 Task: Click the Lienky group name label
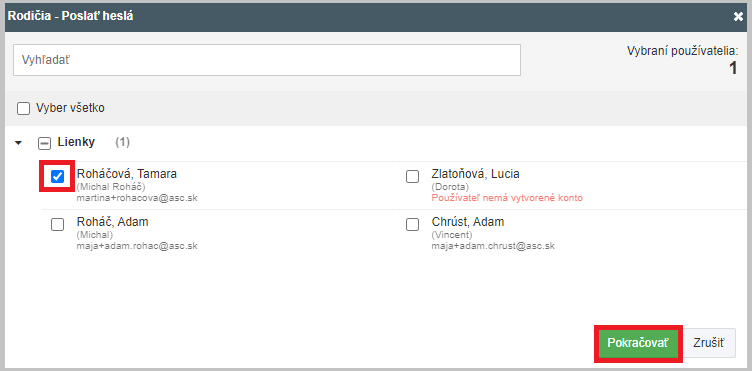[76, 142]
